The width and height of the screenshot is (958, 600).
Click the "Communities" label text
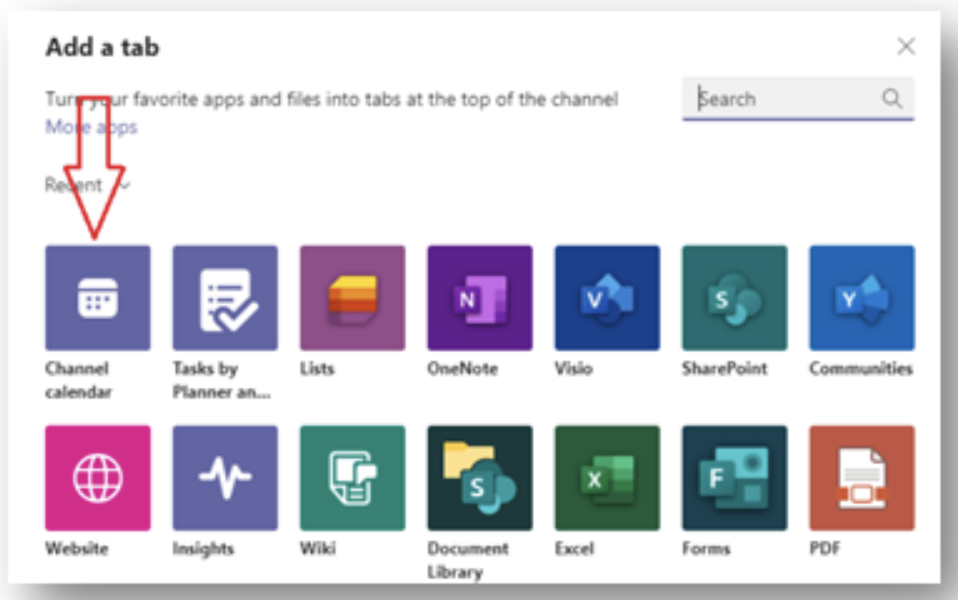click(x=861, y=368)
